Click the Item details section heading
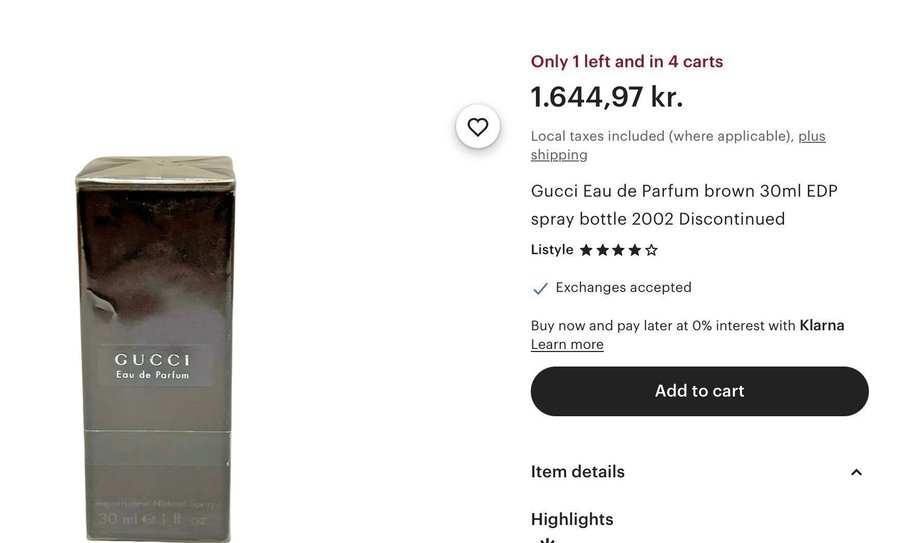Screen dimensions: 900x543 (578, 472)
